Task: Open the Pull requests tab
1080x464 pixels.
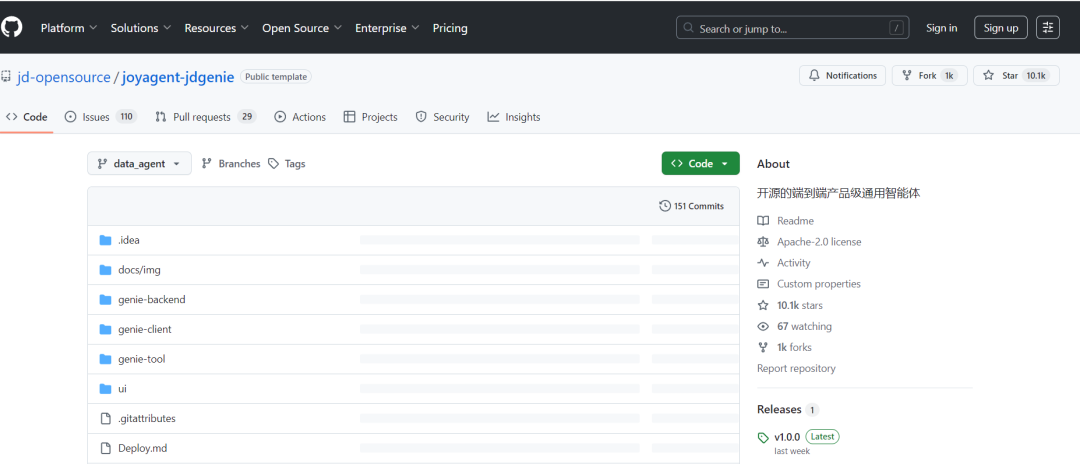Action: (x=205, y=117)
